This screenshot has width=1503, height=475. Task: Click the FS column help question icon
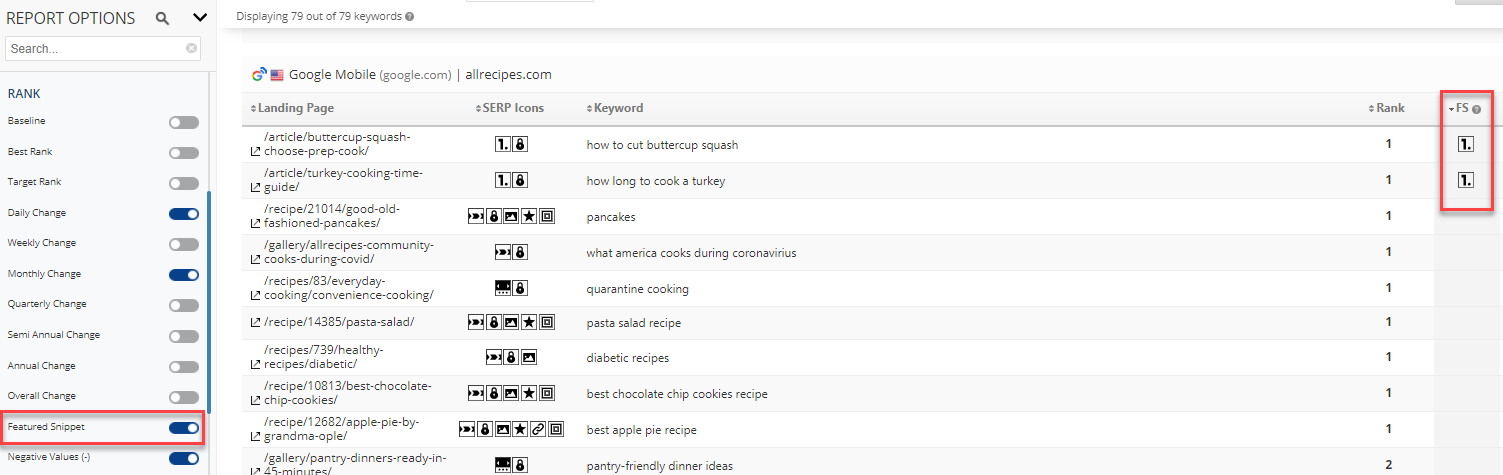click(1476, 109)
